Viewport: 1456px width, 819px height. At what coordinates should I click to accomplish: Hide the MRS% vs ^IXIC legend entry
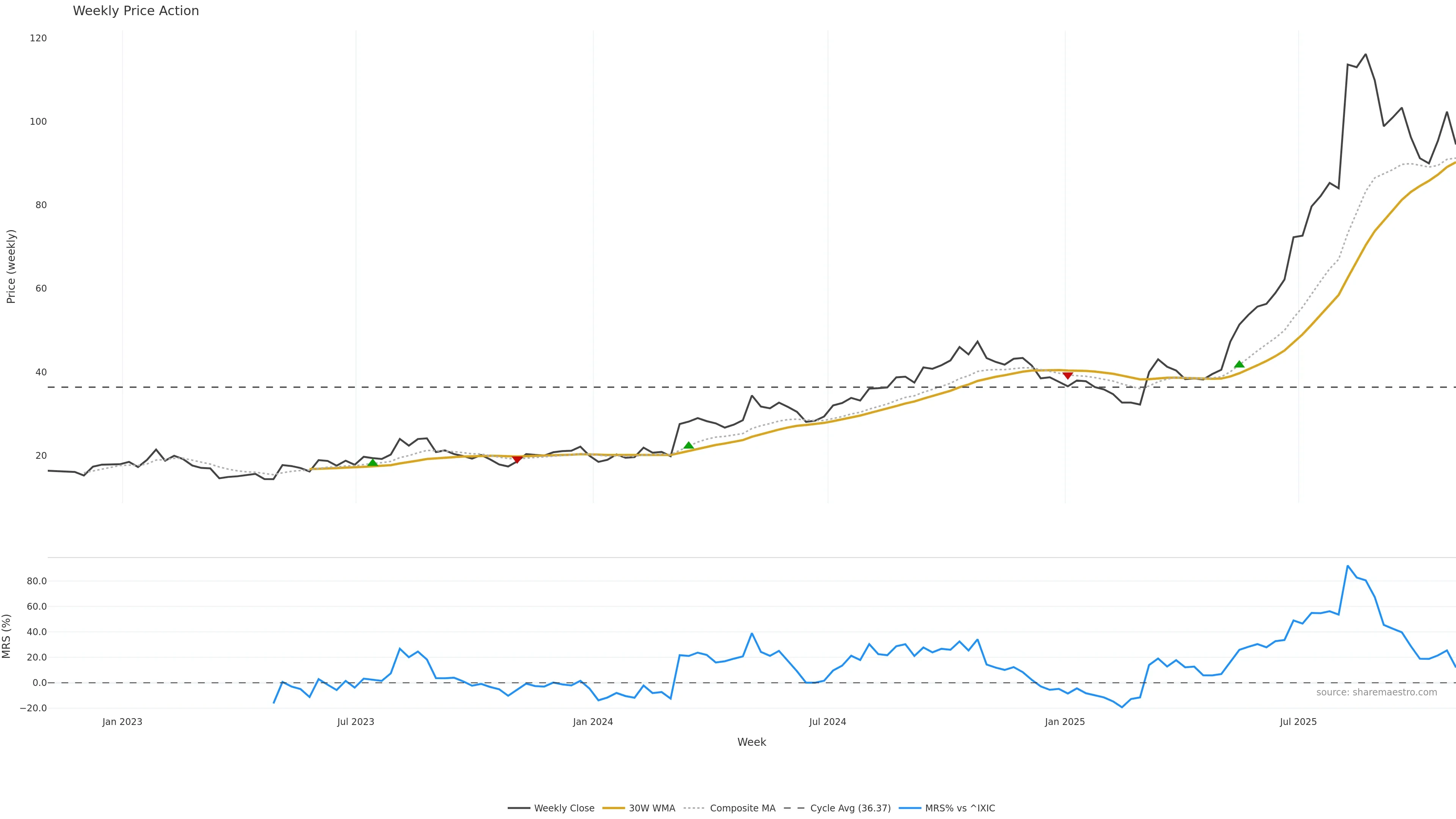960,808
